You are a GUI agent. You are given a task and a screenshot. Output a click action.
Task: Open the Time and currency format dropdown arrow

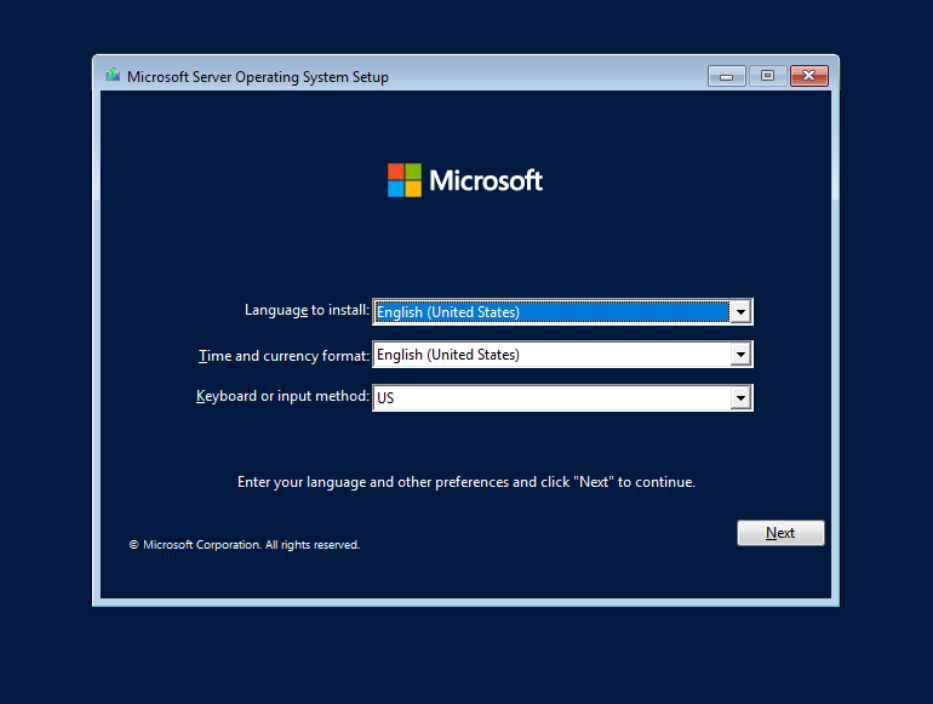click(740, 355)
